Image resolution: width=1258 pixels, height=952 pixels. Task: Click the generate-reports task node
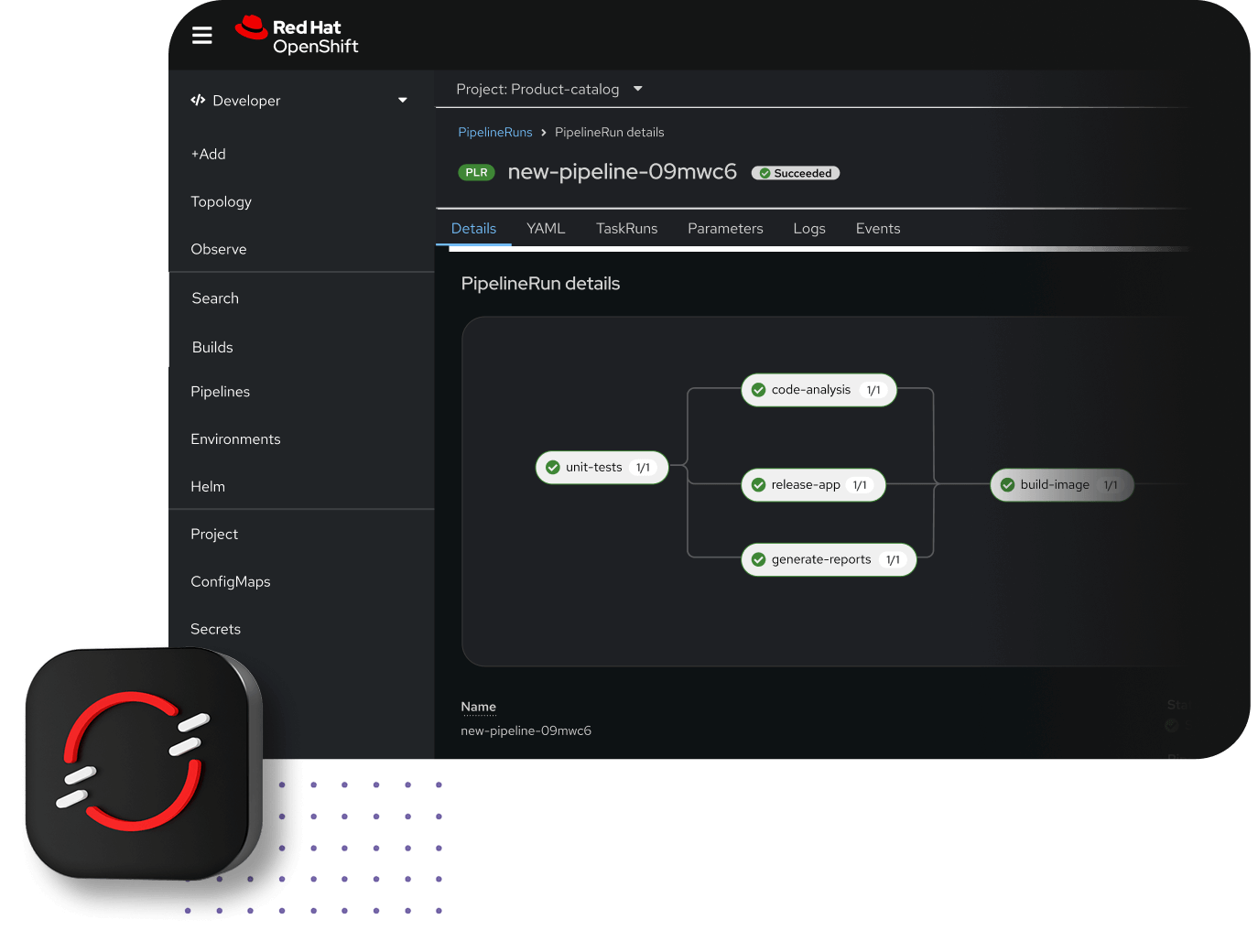coord(829,559)
